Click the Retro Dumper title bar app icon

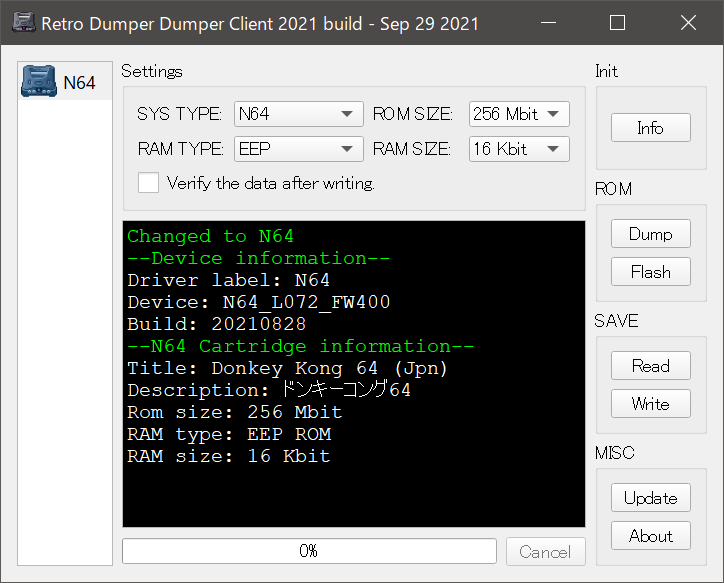pyautogui.click(x=24, y=22)
